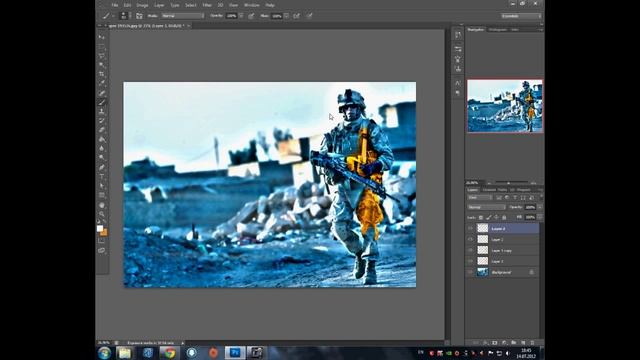This screenshot has height=360, width=640.
Task: Select the Eraser tool
Action: pyautogui.click(x=102, y=130)
